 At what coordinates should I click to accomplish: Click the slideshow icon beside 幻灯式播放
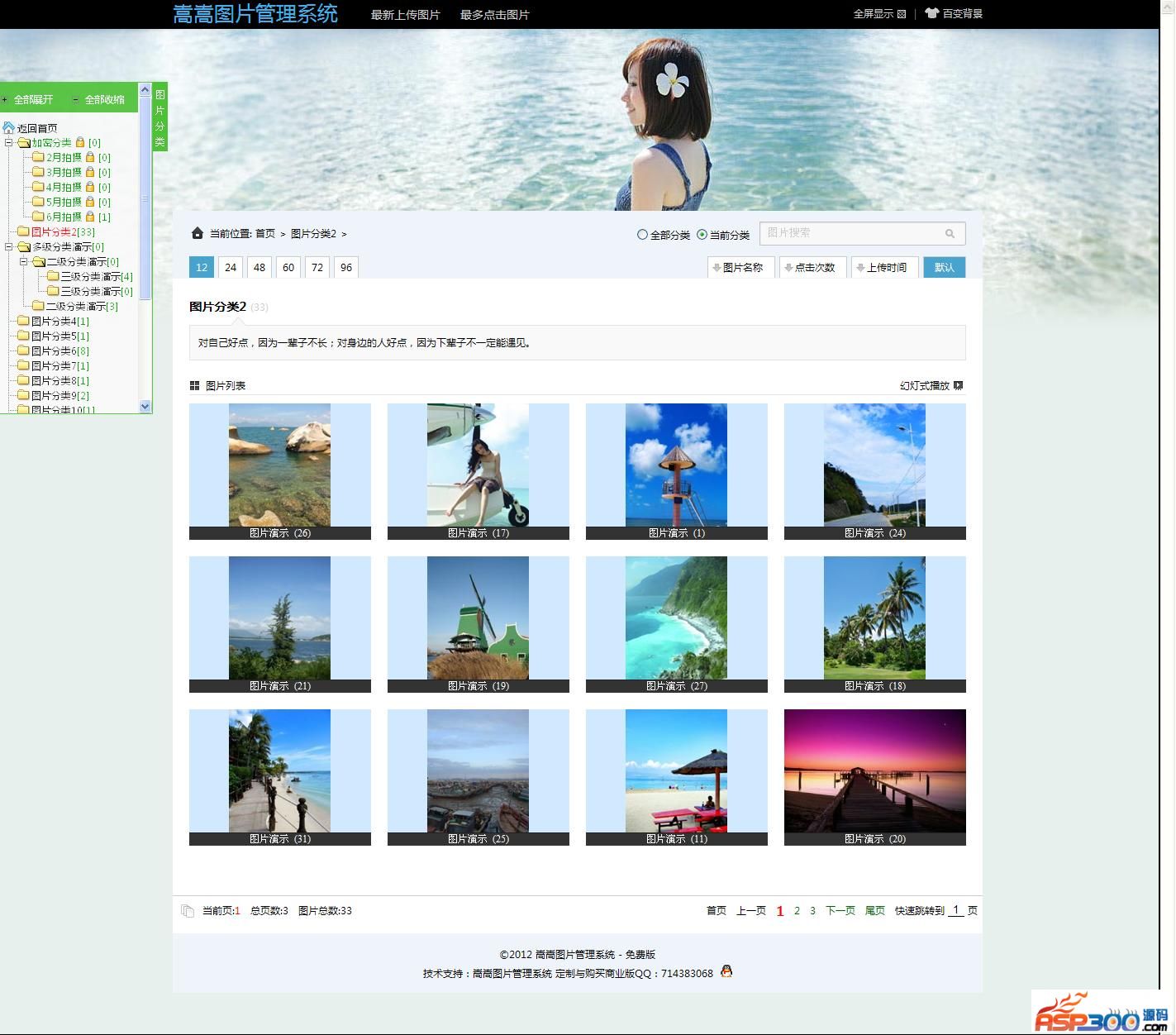coord(958,385)
